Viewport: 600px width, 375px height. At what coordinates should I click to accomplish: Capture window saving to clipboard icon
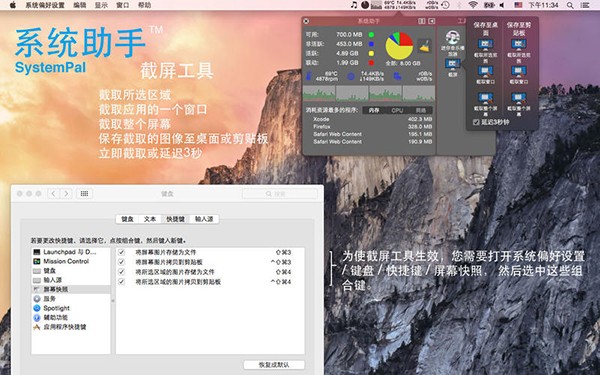tap(518, 71)
